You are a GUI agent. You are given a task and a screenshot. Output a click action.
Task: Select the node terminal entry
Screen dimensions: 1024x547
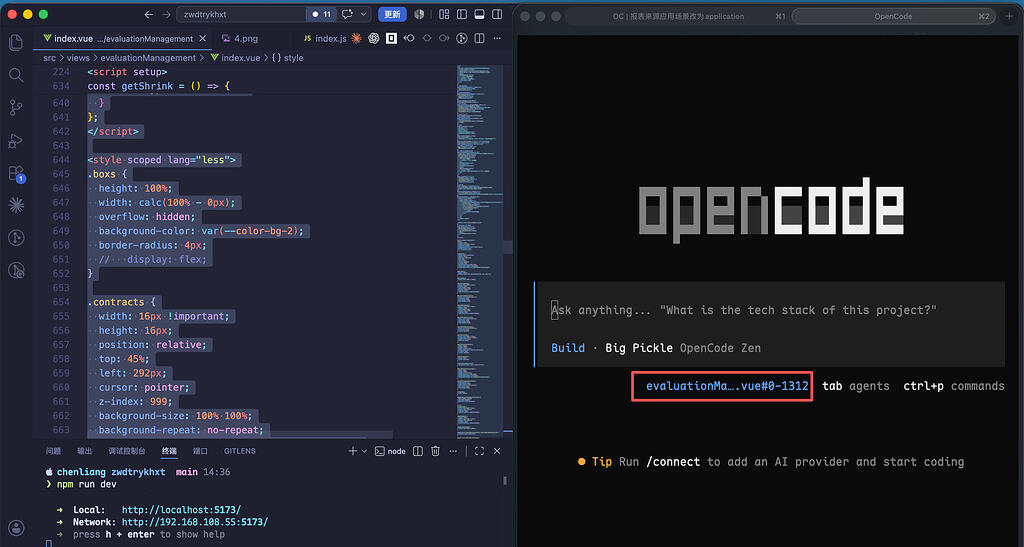[x=391, y=451]
